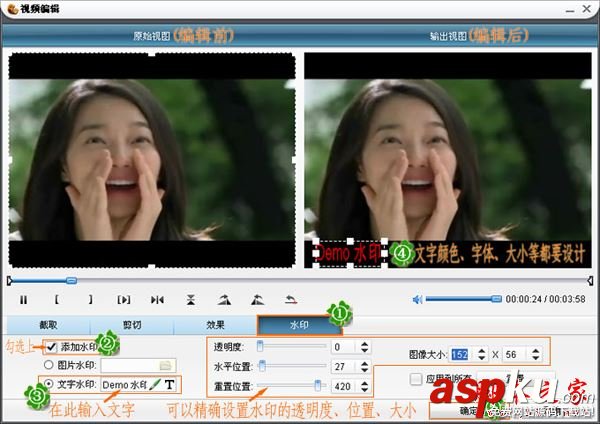Close the 视频编辑 window
Image resolution: width=600 pixels, height=424 pixels.
tap(587, 8)
